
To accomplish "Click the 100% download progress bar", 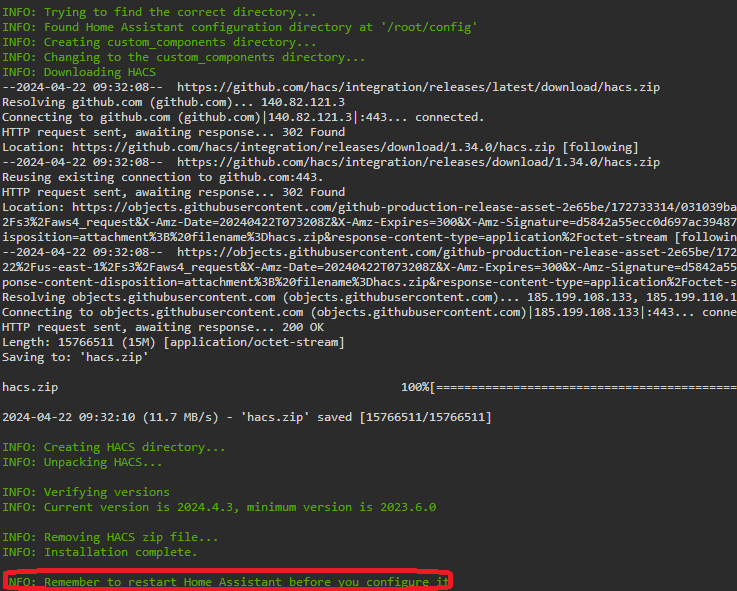I will coord(569,388).
